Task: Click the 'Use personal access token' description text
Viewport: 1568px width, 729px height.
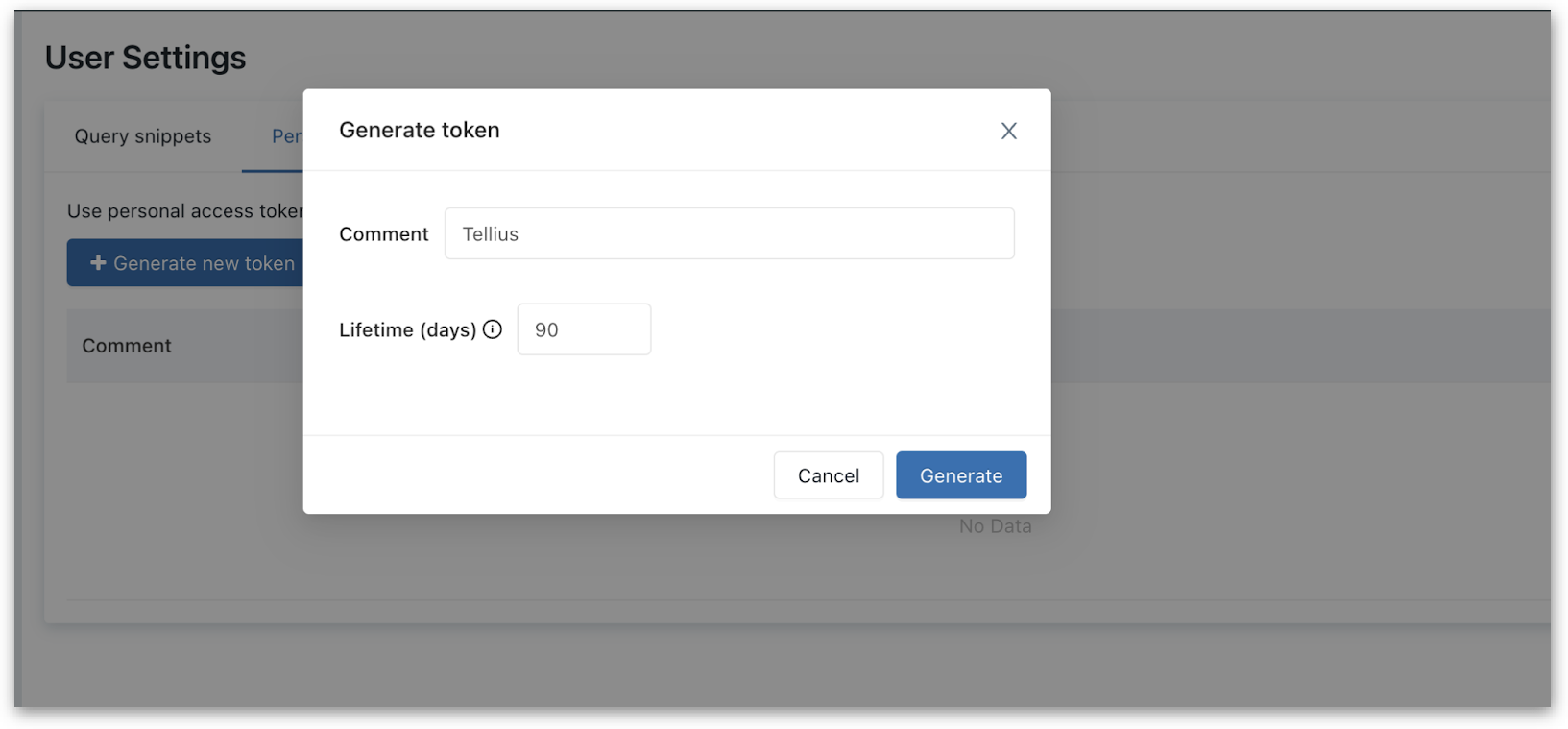Action: point(184,211)
